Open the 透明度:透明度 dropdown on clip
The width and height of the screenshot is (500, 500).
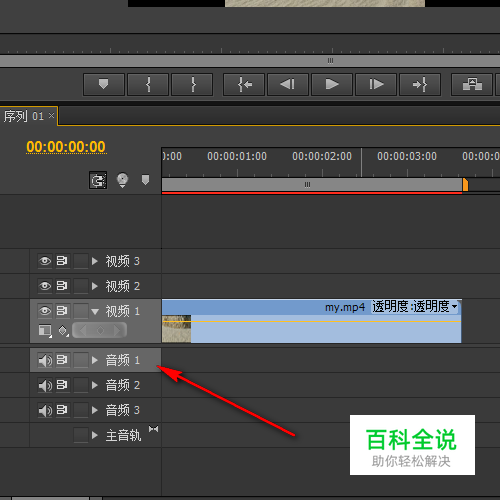pyautogui.click(x=415, y=307)
